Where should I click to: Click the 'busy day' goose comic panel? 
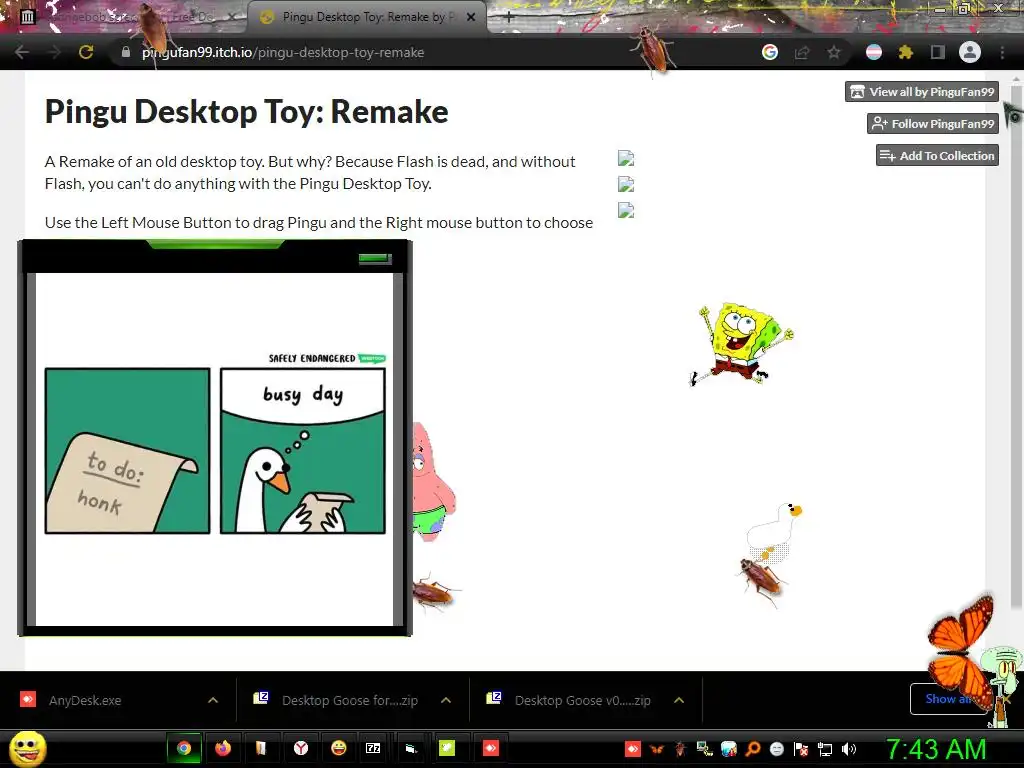point(303,451)
